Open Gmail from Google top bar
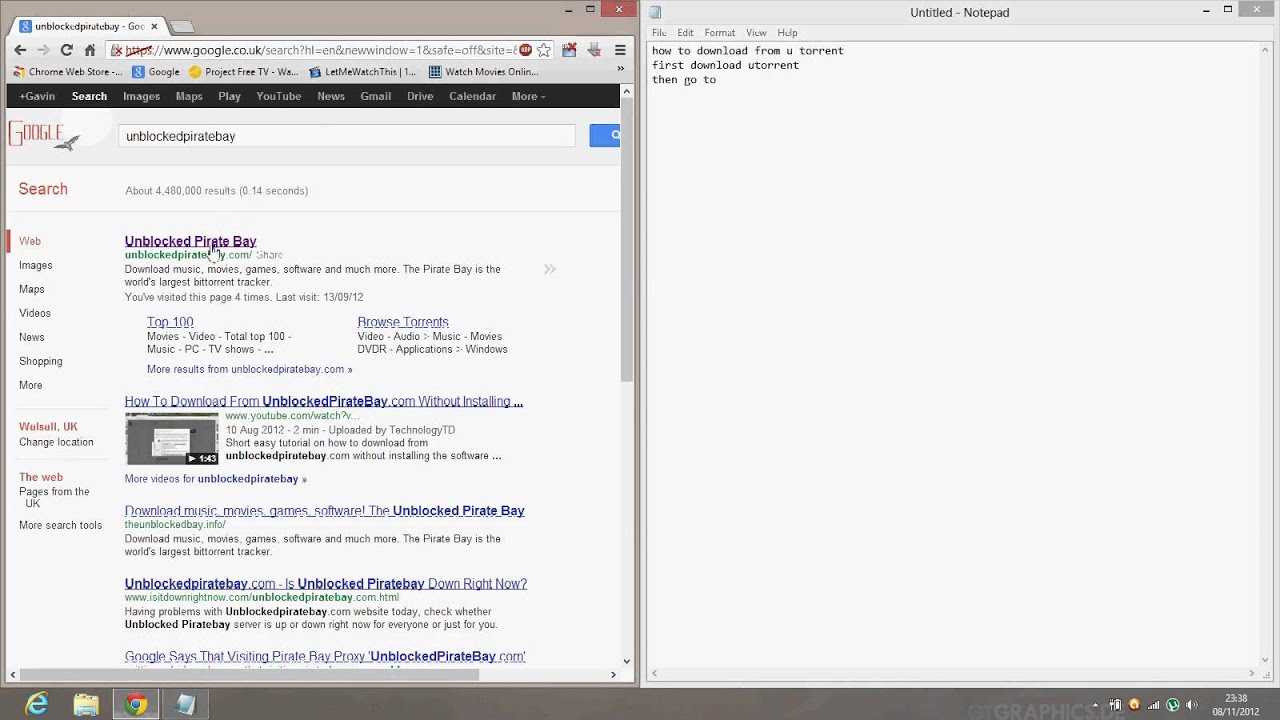Screen dimensions: 1280x720 [375, 96]
